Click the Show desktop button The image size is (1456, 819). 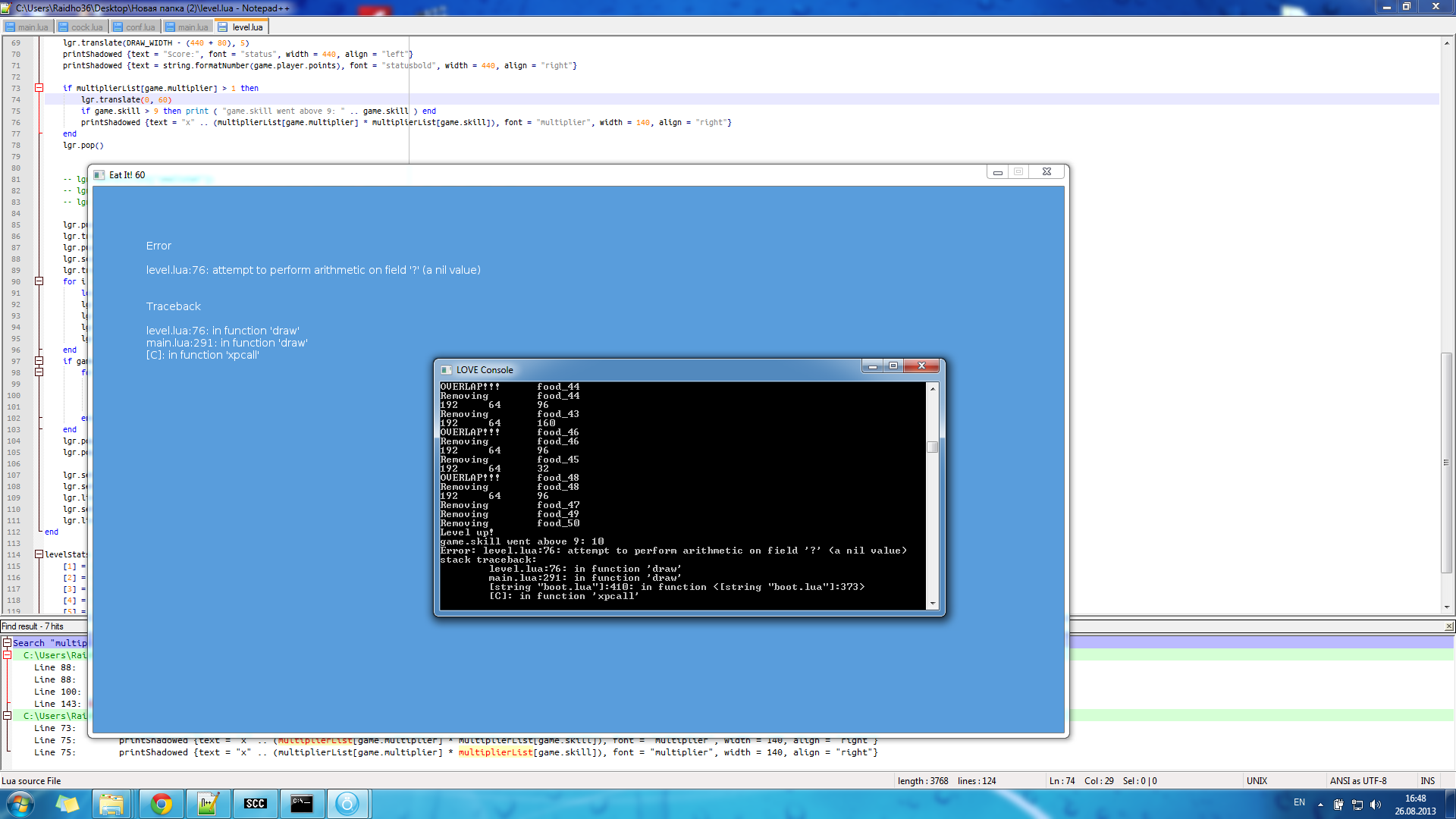1450,804
